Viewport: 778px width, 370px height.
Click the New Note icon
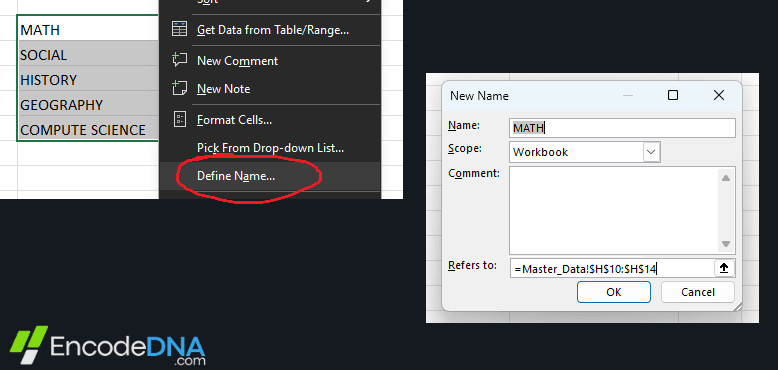coord(179,89)
